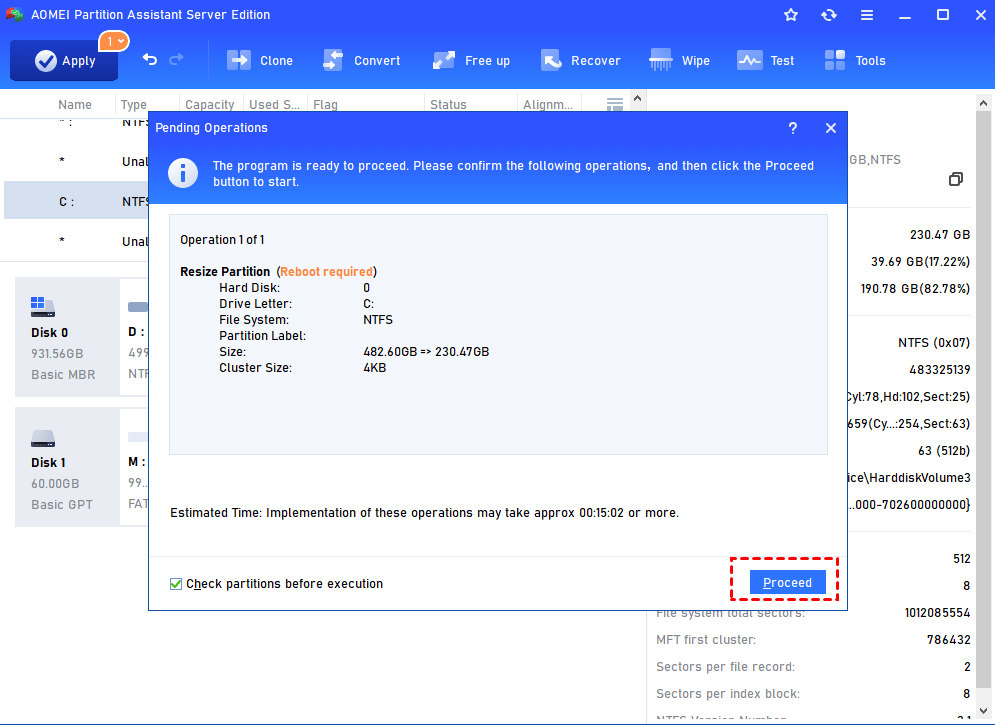
Task: Undo the last pending operation
Action: [x=150, y=60]
